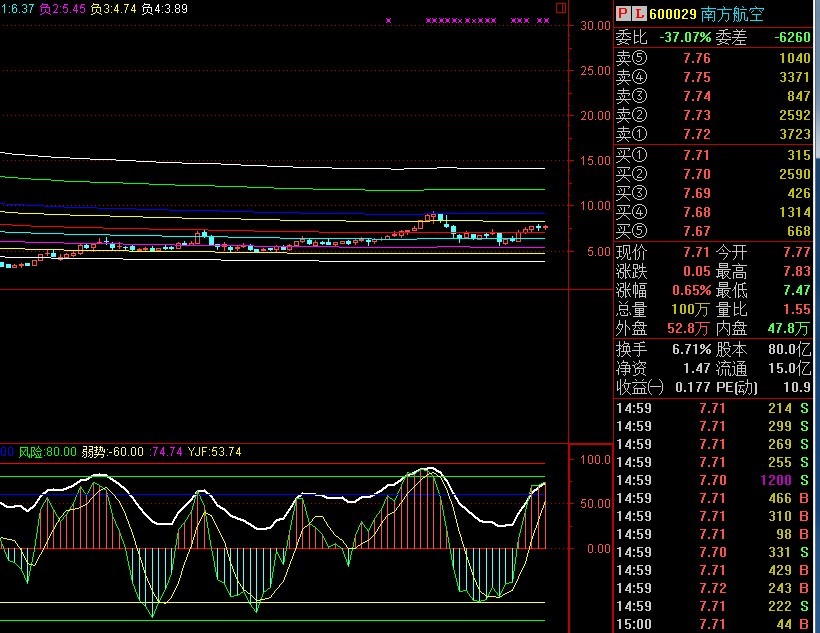Click the small window icon atop the chart

(x=561, y=9)
